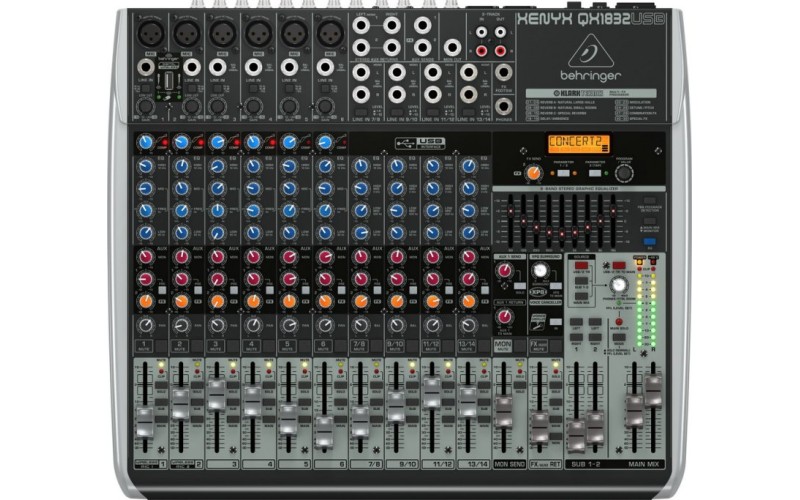Click the Program/Value knob
The image size is (800, 500).
pyautogui.click(x=624, y=174)
